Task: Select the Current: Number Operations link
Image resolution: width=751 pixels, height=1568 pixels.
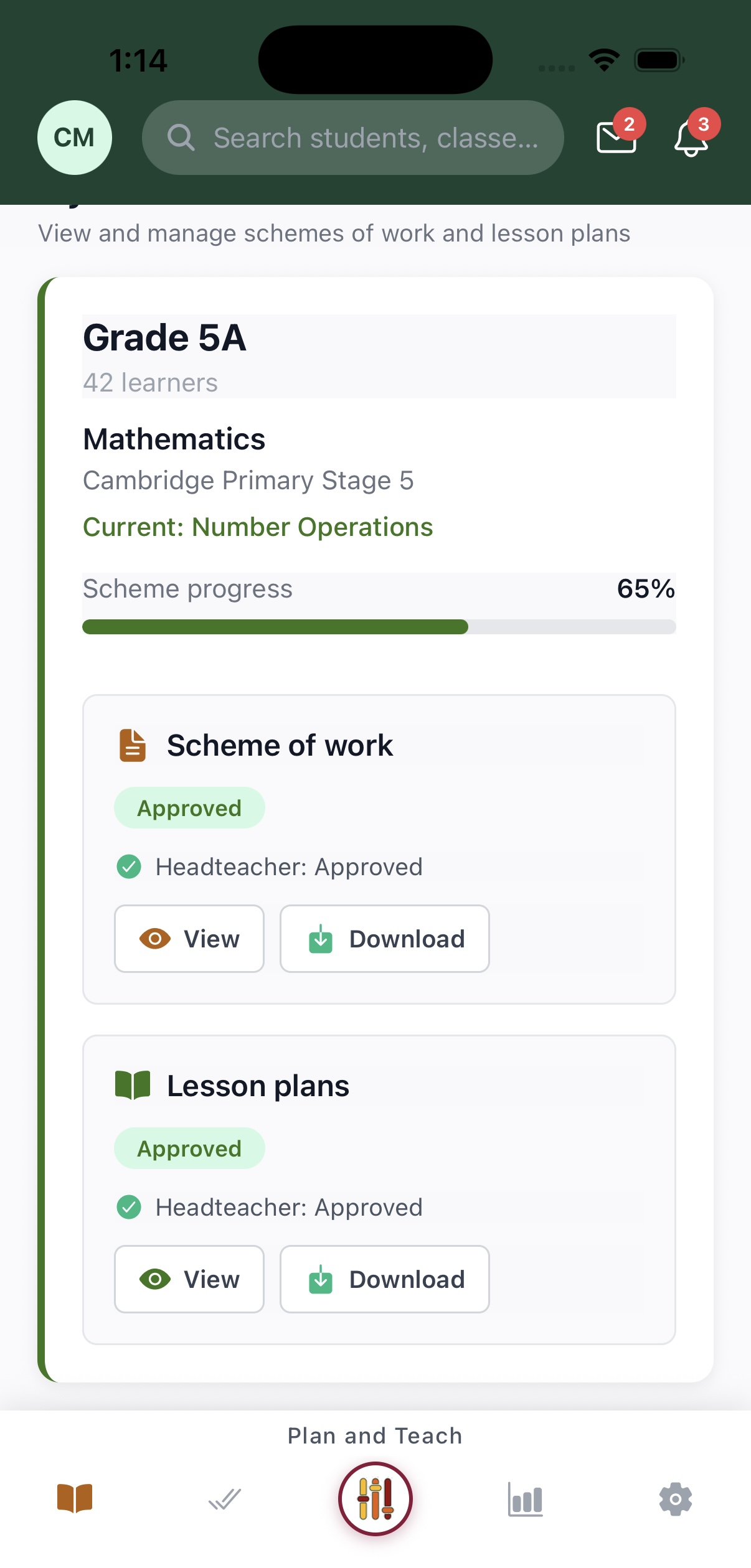Action: pos(258,527)
